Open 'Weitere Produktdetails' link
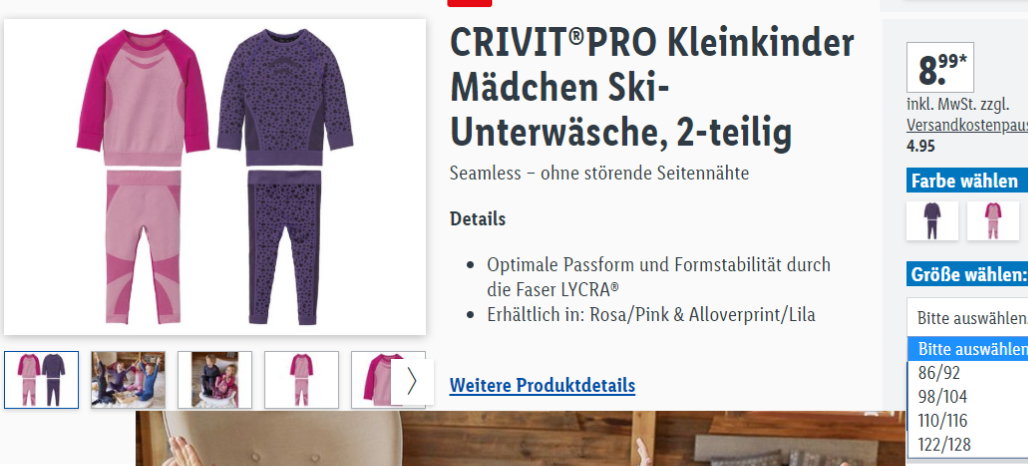Viewport: 1028px width, 466px height. coord(542,385)
